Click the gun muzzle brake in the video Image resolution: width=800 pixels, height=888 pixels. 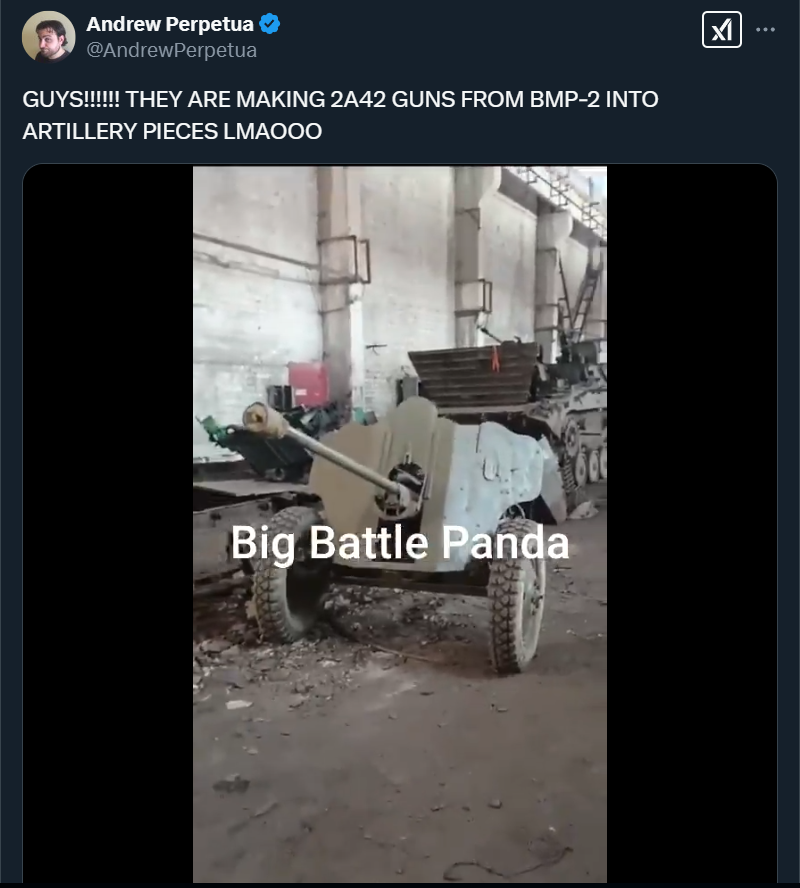pyautogui.click(x=264, y=420)
